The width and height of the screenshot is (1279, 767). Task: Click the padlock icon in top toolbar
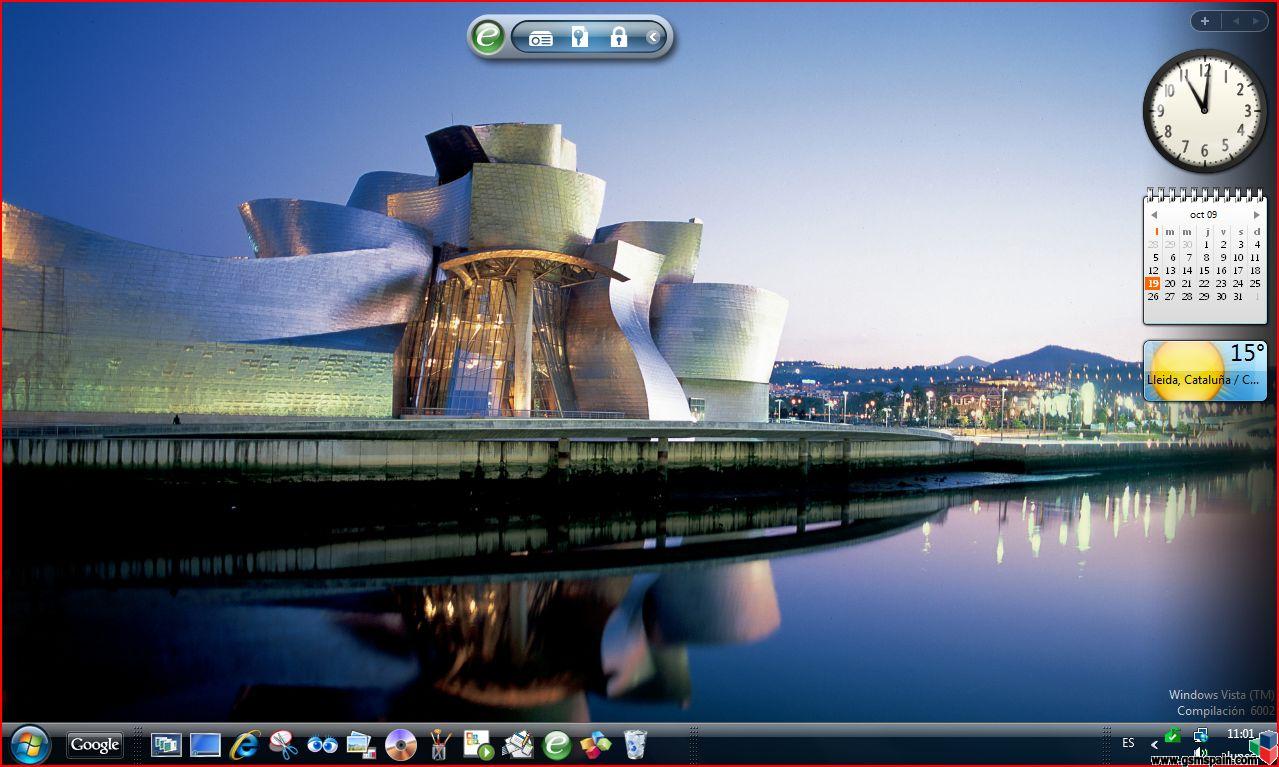618,38
